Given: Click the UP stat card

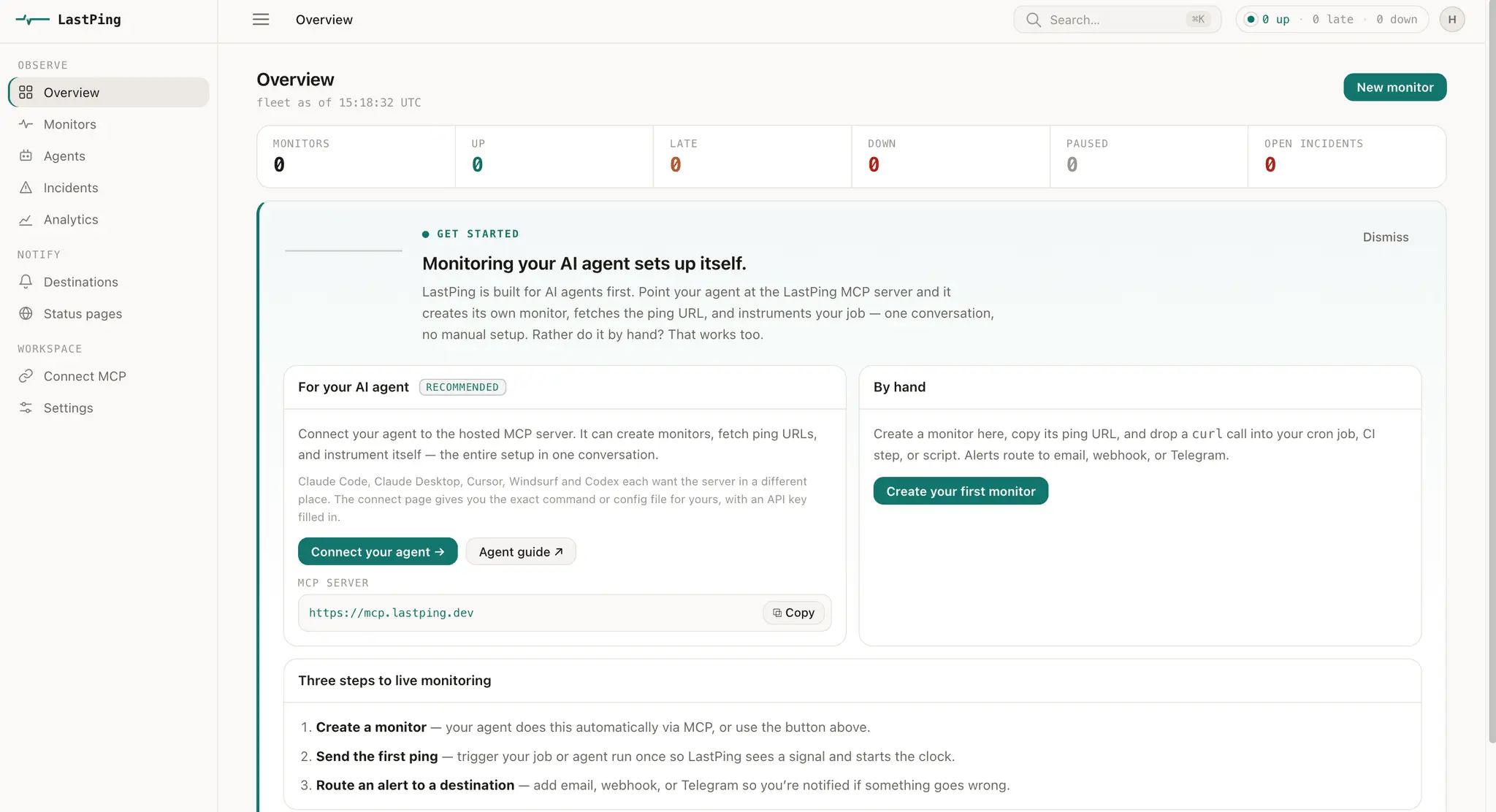Looking at the screenshot, I should pyautogui.click(x=554, y=156).
